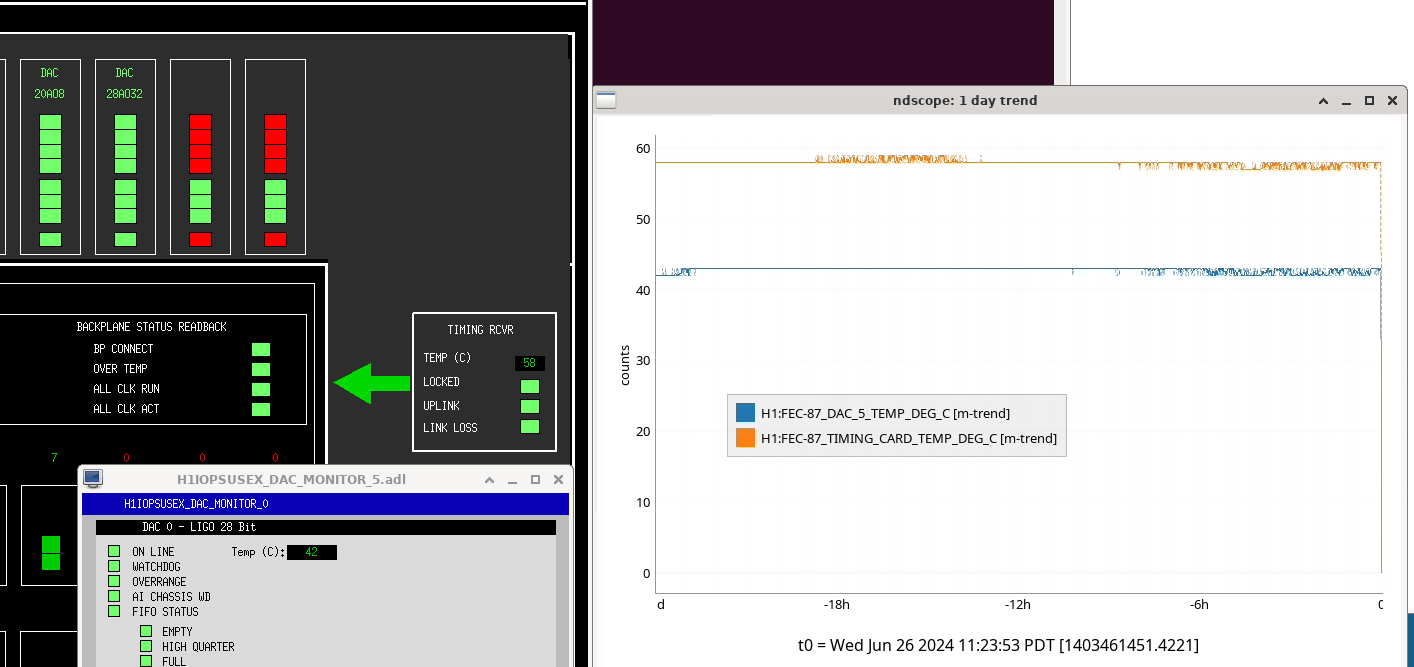The image size is (1414, 667).
Task: Click the BACKPLANE STATUS READBACK heading
Action: [x=152, y=327]
